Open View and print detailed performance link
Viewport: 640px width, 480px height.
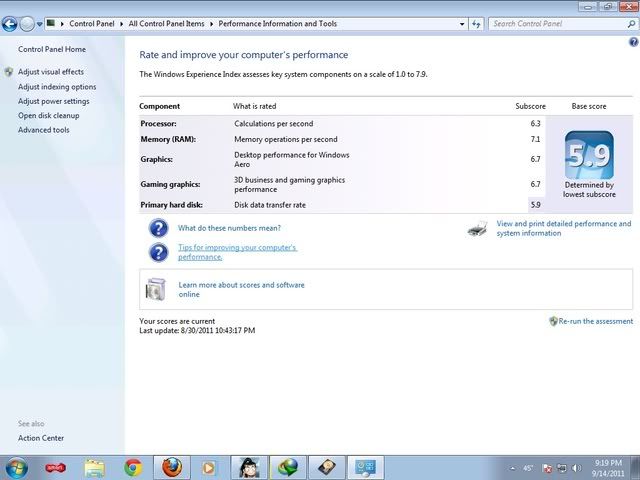(564, 229)
